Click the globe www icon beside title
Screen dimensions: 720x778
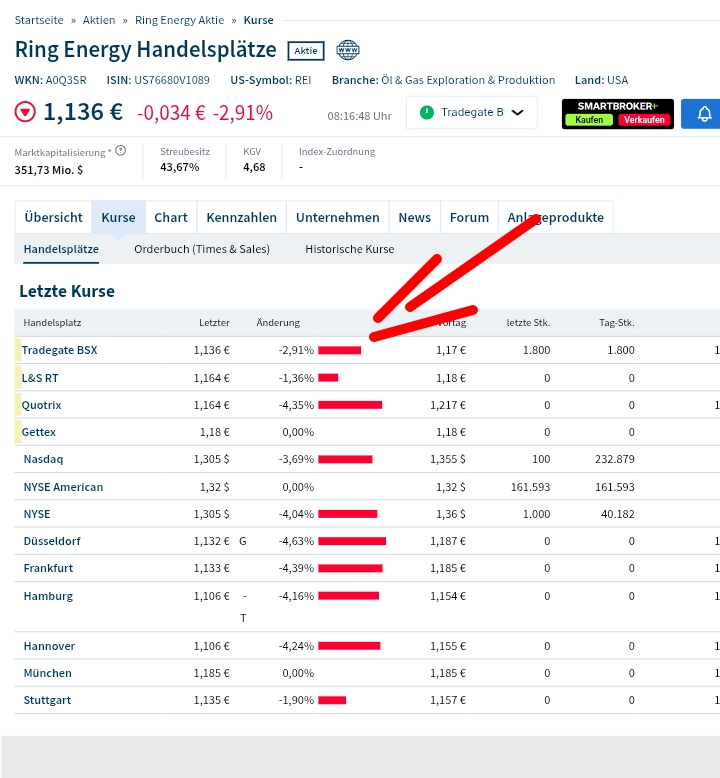[x=348, y=50]
